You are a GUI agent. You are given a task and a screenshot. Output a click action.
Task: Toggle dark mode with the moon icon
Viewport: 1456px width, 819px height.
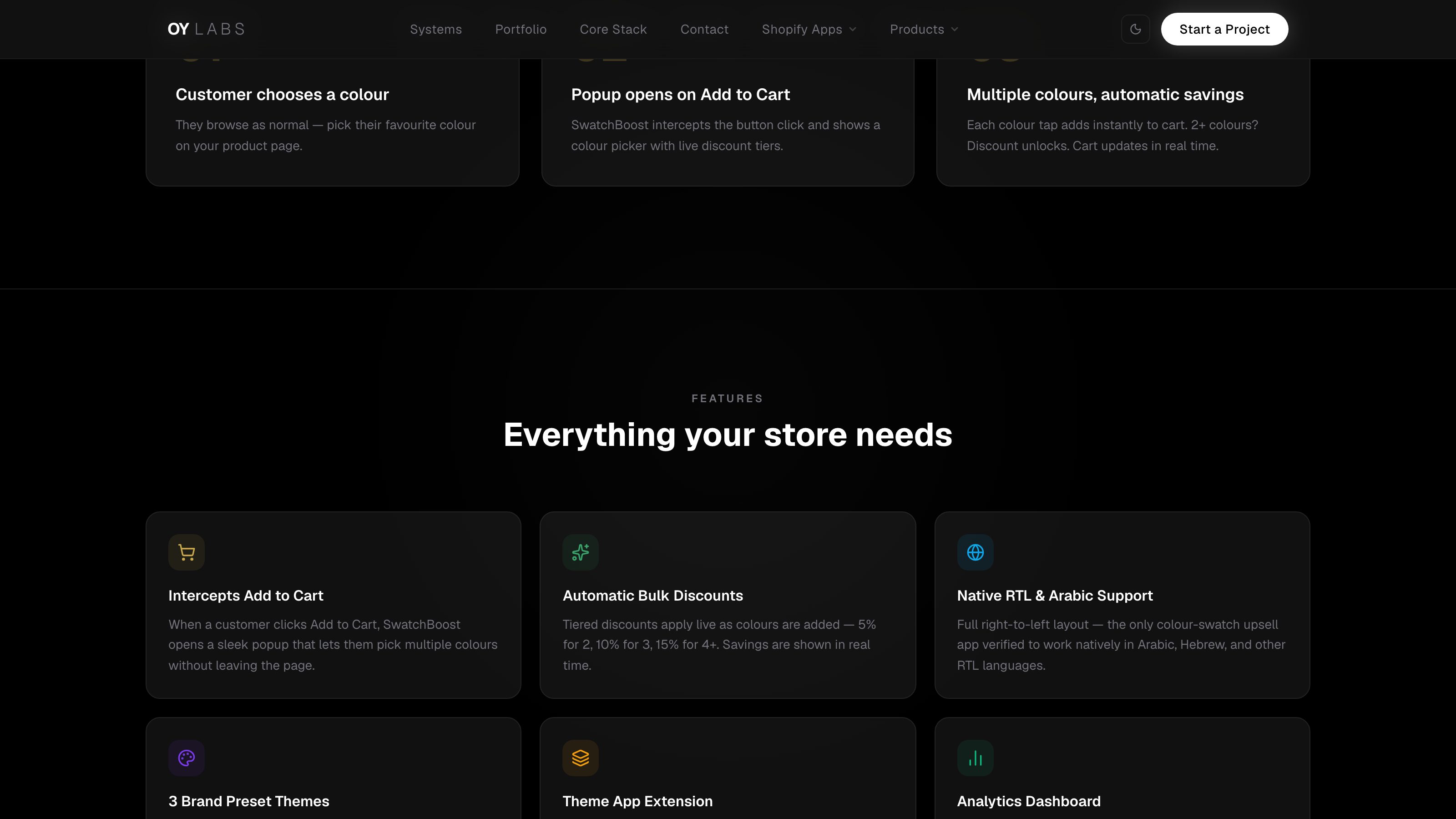(x=1135, y=30)
